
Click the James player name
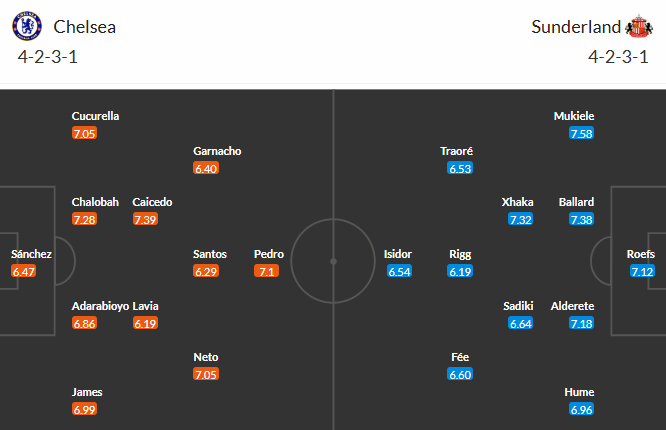[87, 392]
